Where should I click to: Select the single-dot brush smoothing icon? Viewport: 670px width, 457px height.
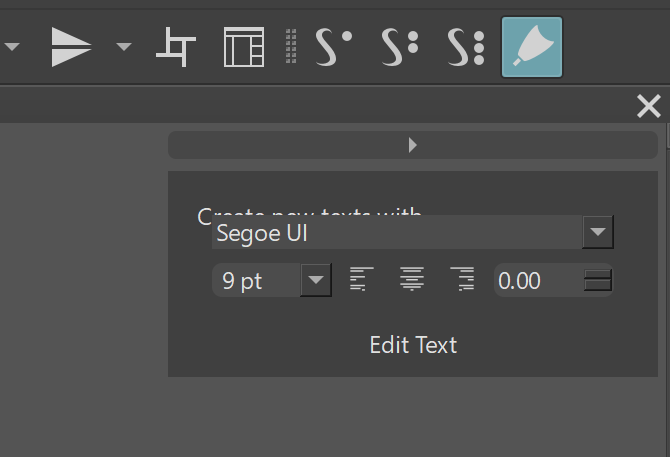pyautogui.click(x=333, y=47)
